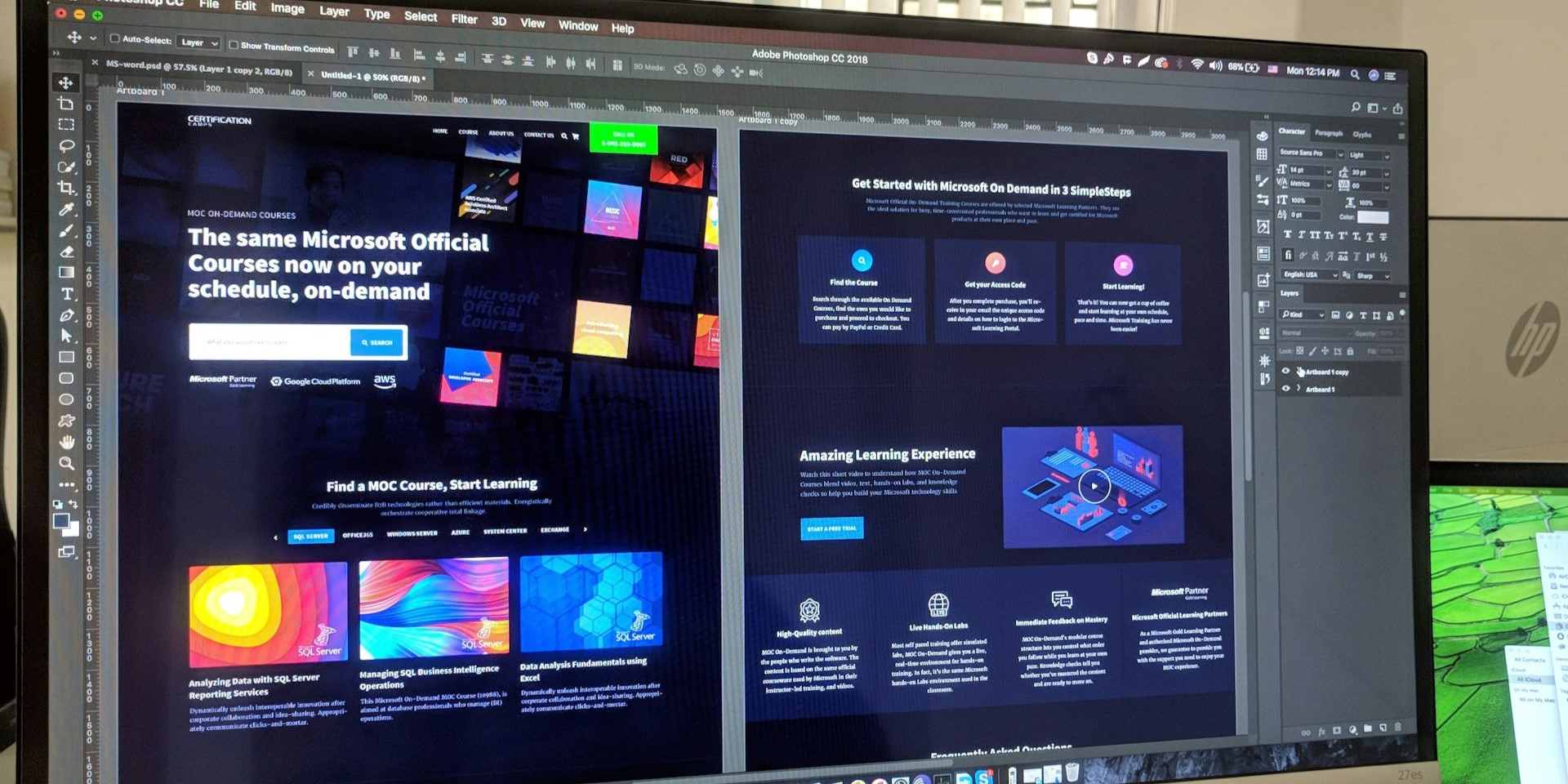The height and width of the screenshot is (784, 1568).
Task: Open the 14 pt font size dropdown
Action: [1311, 171]
